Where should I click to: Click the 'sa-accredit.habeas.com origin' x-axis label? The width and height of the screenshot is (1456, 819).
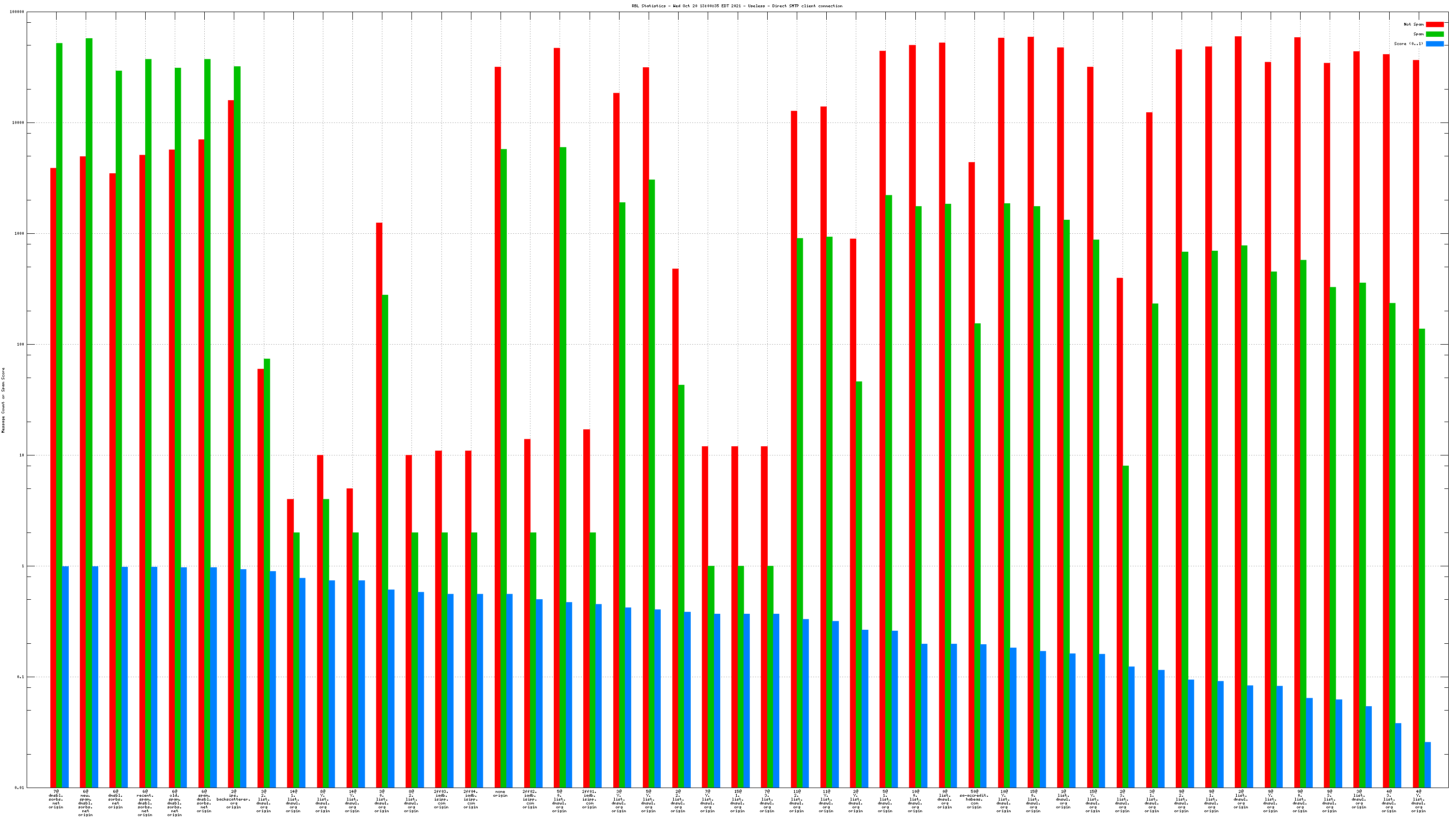[974, 799]
